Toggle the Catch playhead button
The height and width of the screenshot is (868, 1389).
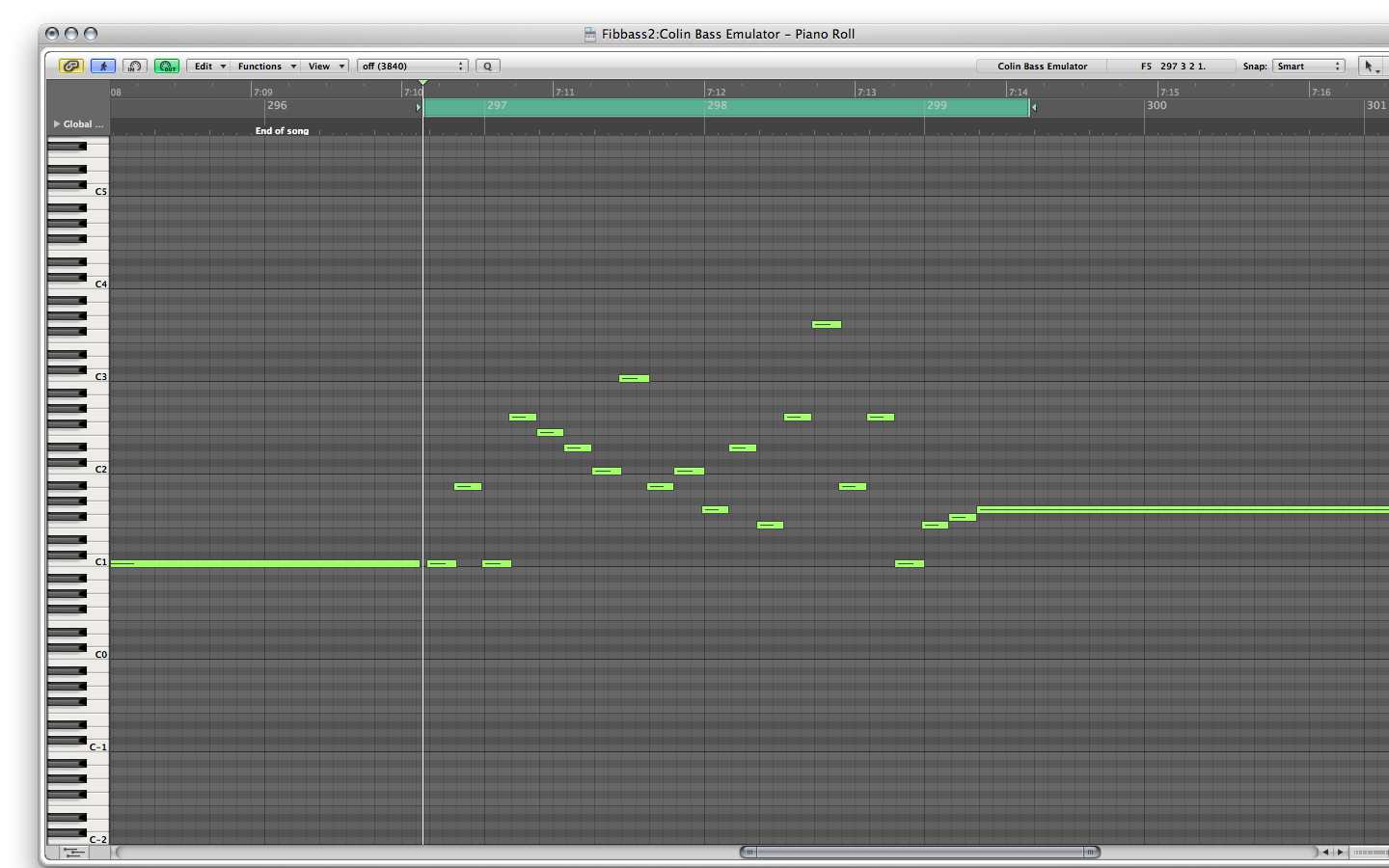(x=103, y=67)
